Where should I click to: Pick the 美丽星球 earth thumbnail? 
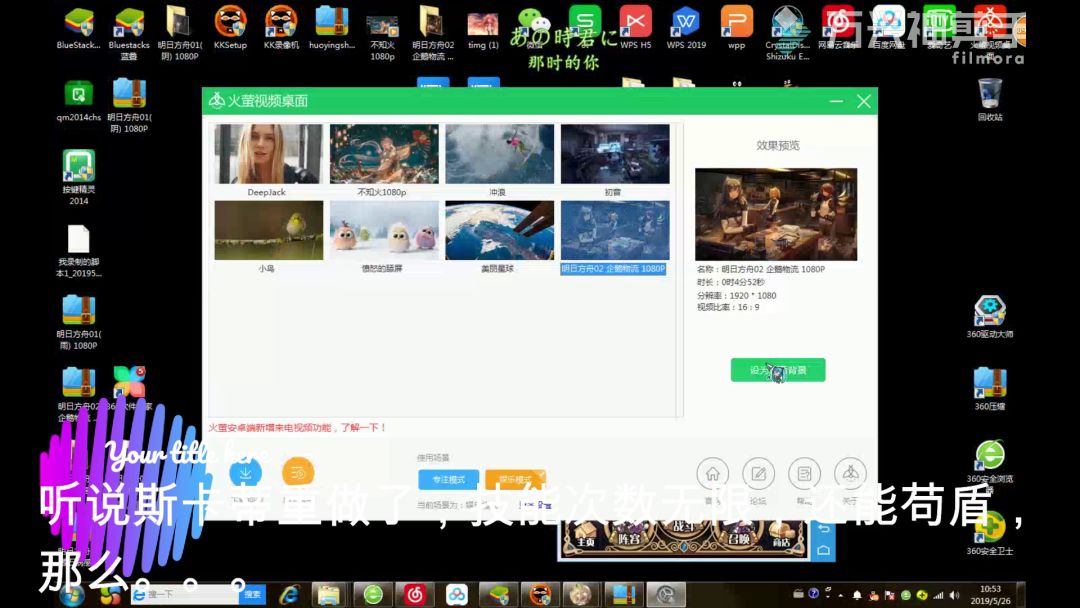click(498, 231)
